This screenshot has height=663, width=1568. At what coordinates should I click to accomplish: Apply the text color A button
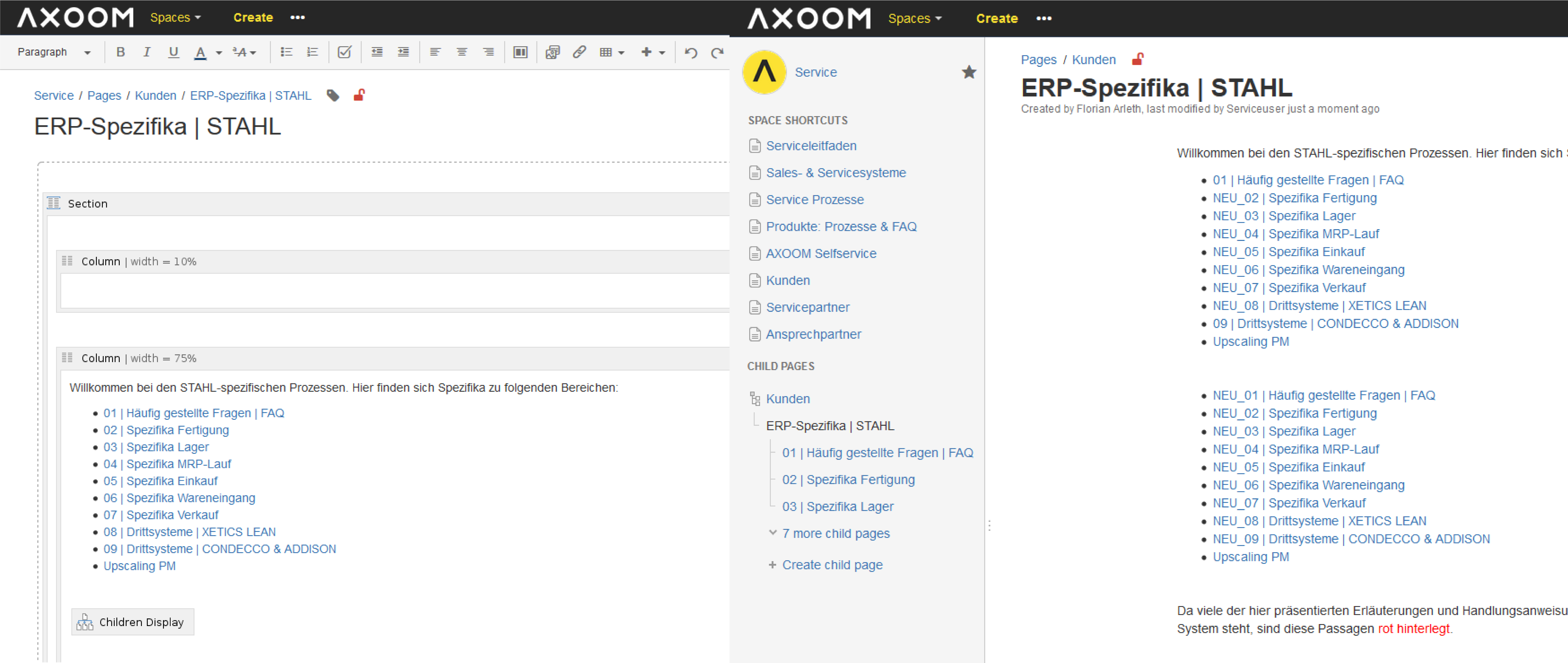[200, 52]
